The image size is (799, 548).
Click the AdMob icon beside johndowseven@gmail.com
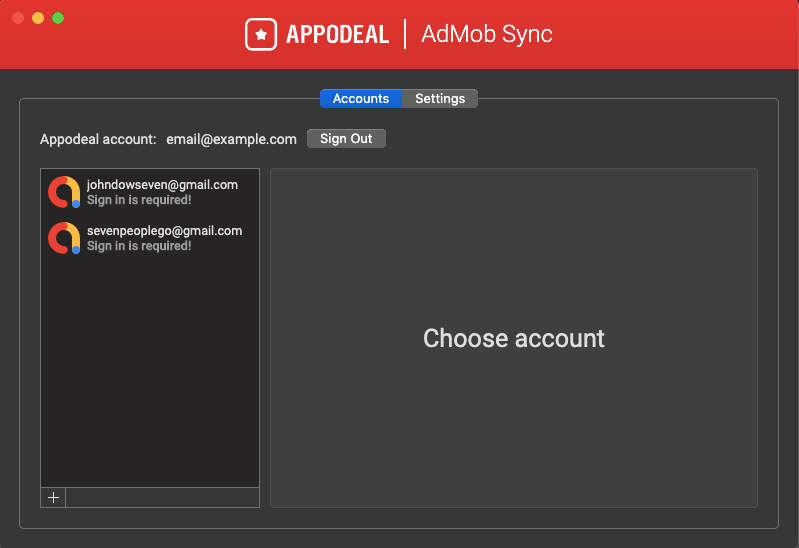tap(64, 192)
